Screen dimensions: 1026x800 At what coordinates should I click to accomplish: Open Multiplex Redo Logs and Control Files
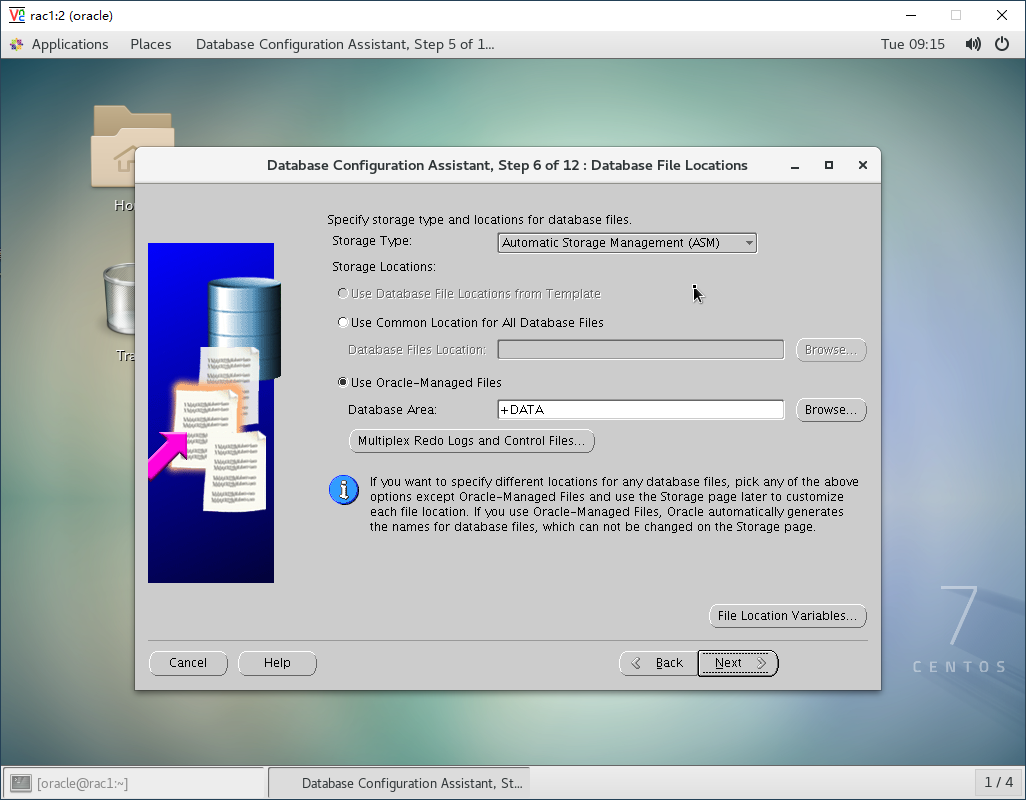[x=472, y=441]
